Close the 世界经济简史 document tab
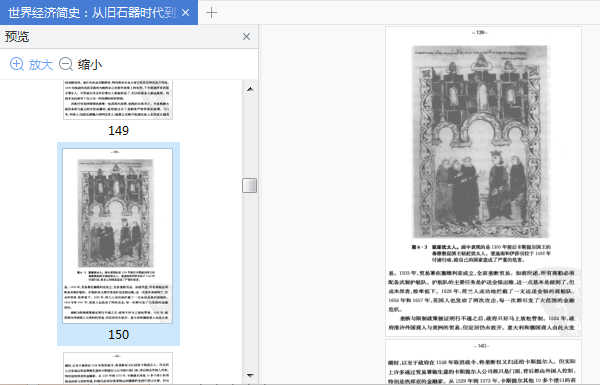600x385 pixels. 186,13
